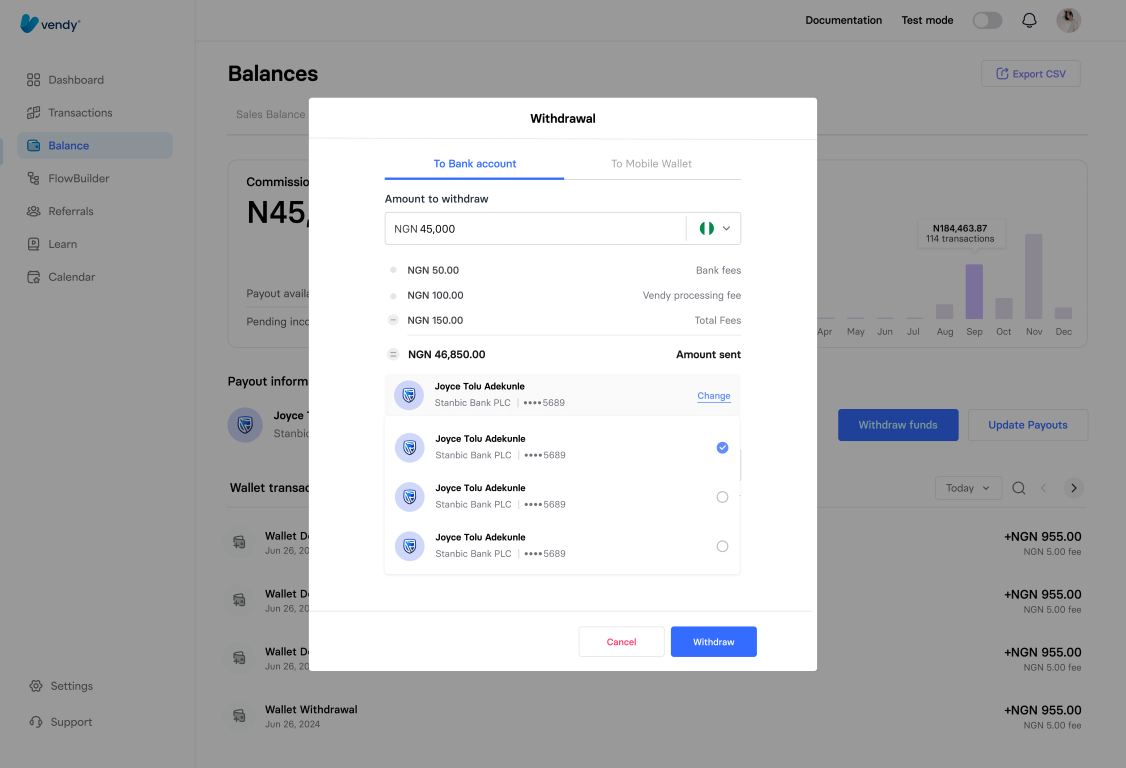Open the Calendar sidebar item
This screenshot has height=768, width=1126.
coord(61,277)
